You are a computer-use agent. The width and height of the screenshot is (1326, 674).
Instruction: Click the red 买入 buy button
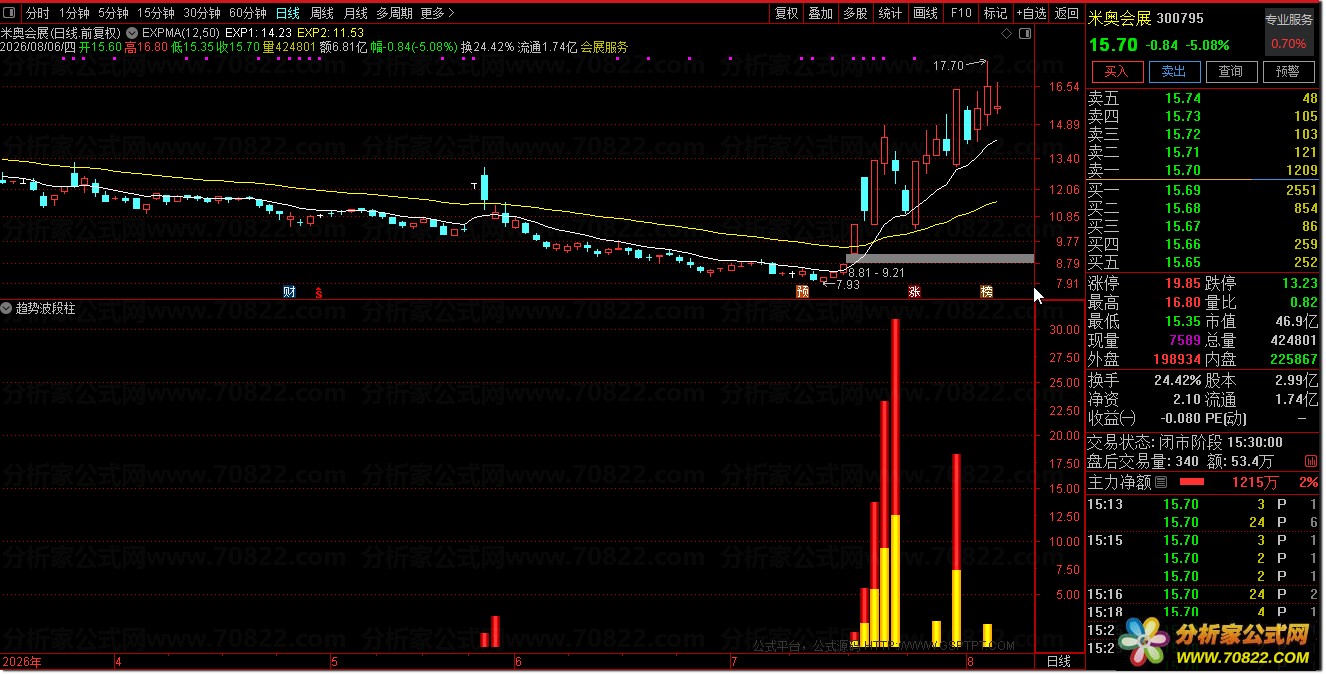tap(1116, 71)
